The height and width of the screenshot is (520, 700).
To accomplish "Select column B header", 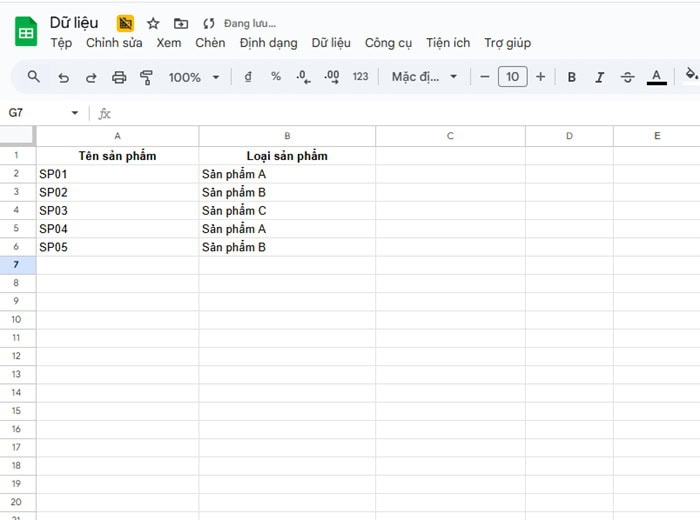I will coord(287,136).
